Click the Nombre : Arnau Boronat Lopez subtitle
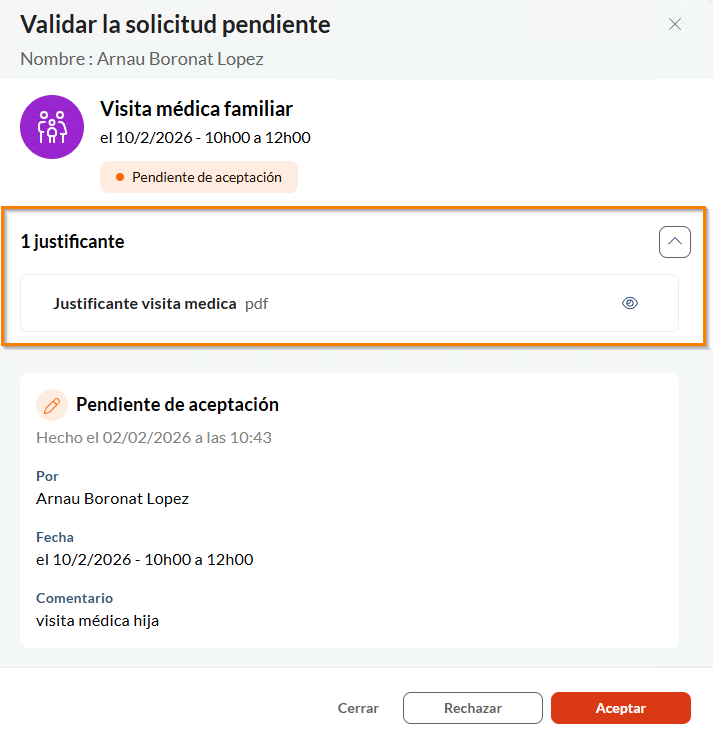The height and width of the screenshot is (745, 713). [x=142, y=58]
